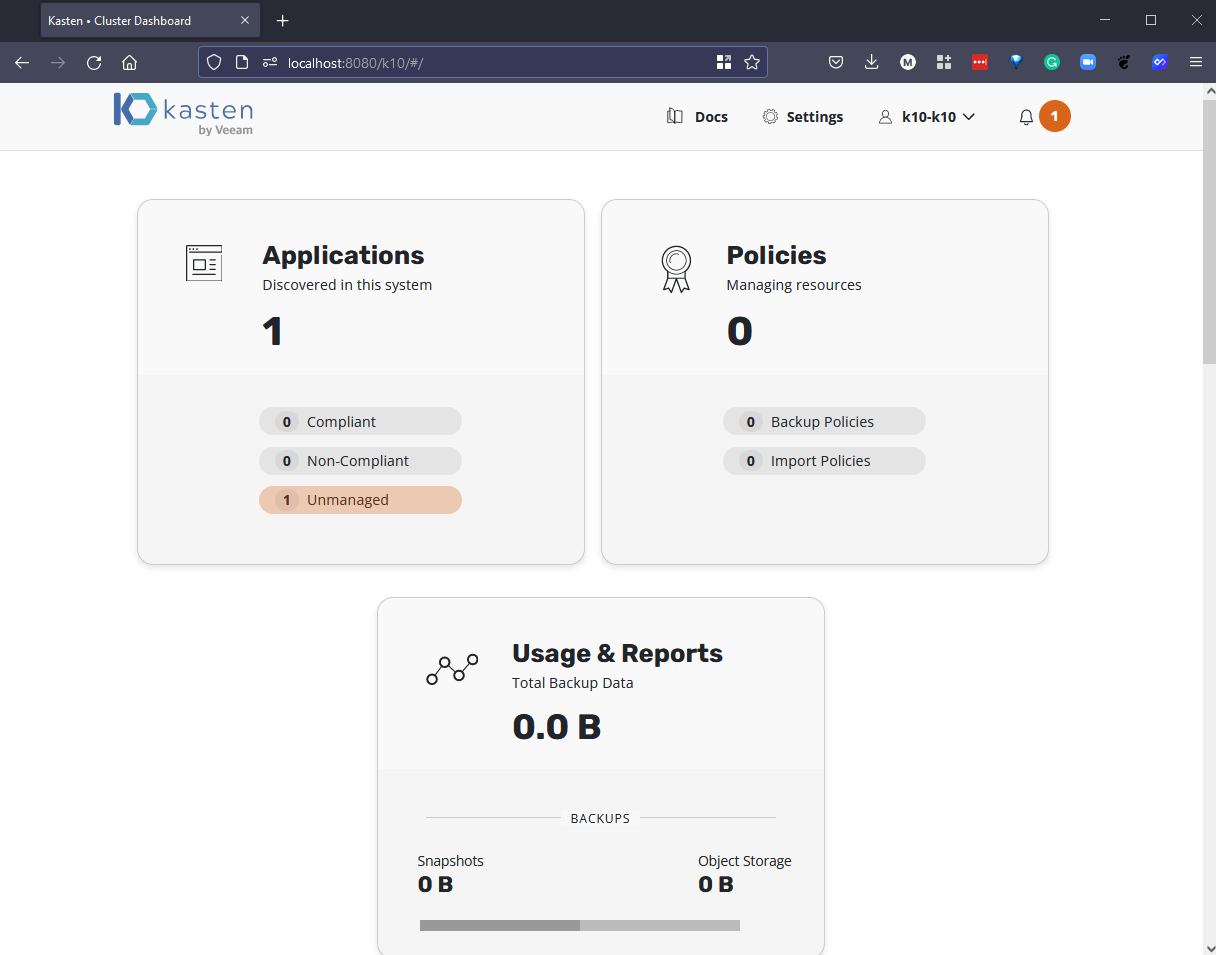
Task: Open the Firefox hamburger application menu
Action: click(x=1195, y=62)
